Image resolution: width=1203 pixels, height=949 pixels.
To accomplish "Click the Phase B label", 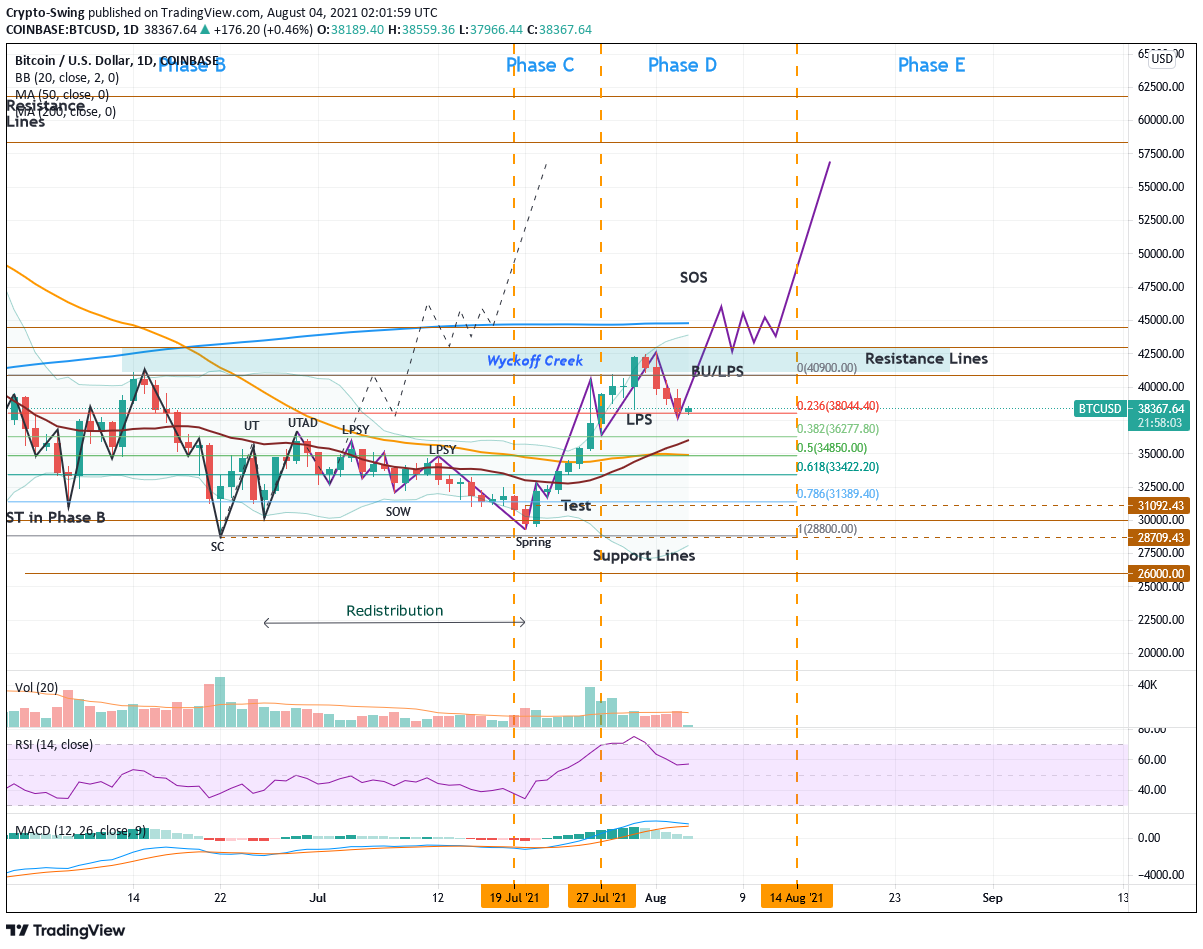I will coord(192,66).
